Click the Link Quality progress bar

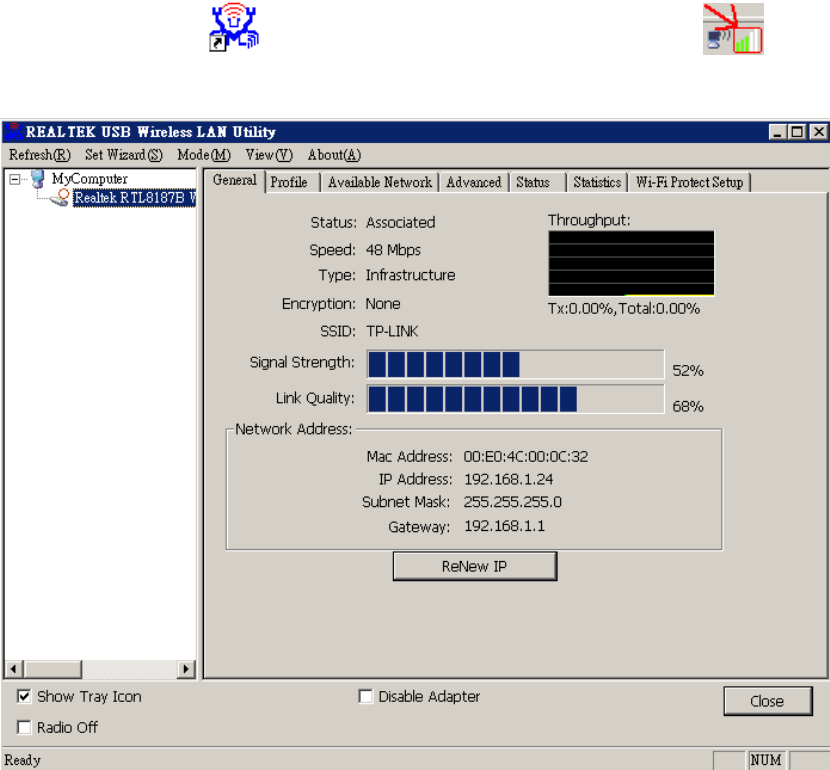tap(515, 399)
